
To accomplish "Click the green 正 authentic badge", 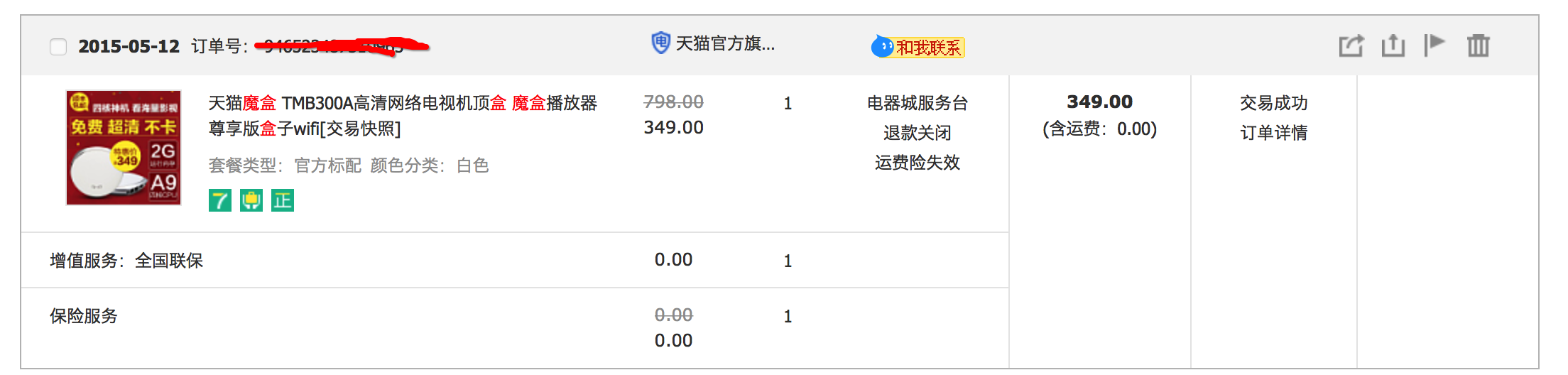I will tap(283, 200).
